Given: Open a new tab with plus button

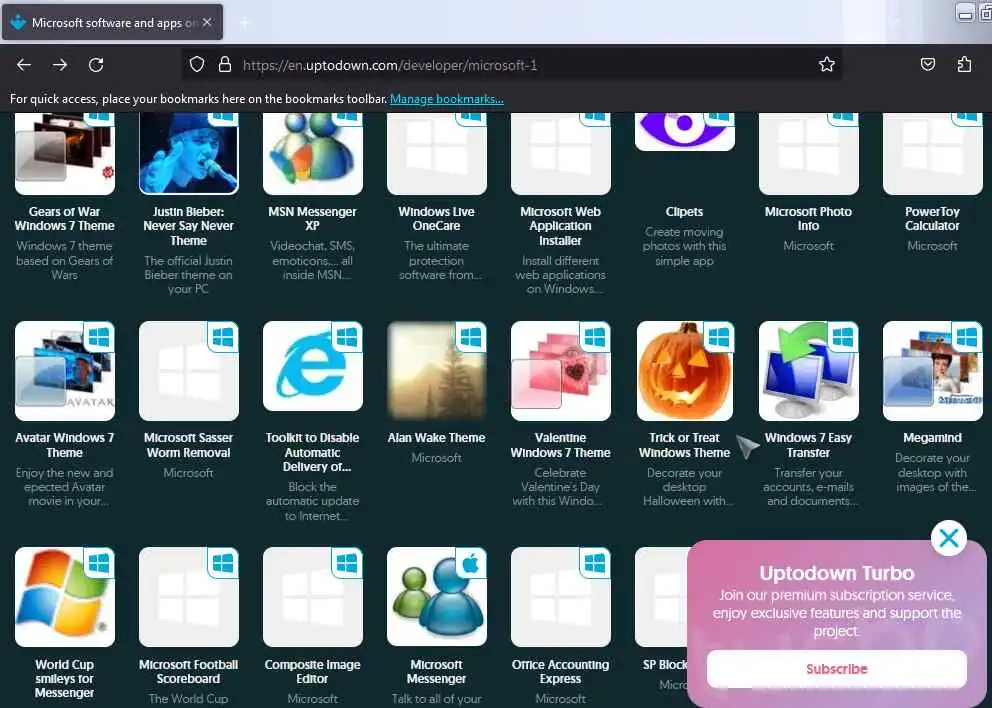Looking at the screenshot, I should 245,23.
